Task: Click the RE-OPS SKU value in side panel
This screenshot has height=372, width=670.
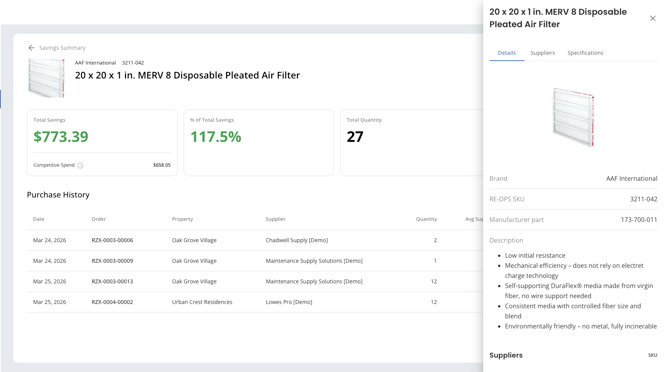Action: coord(644,199)
